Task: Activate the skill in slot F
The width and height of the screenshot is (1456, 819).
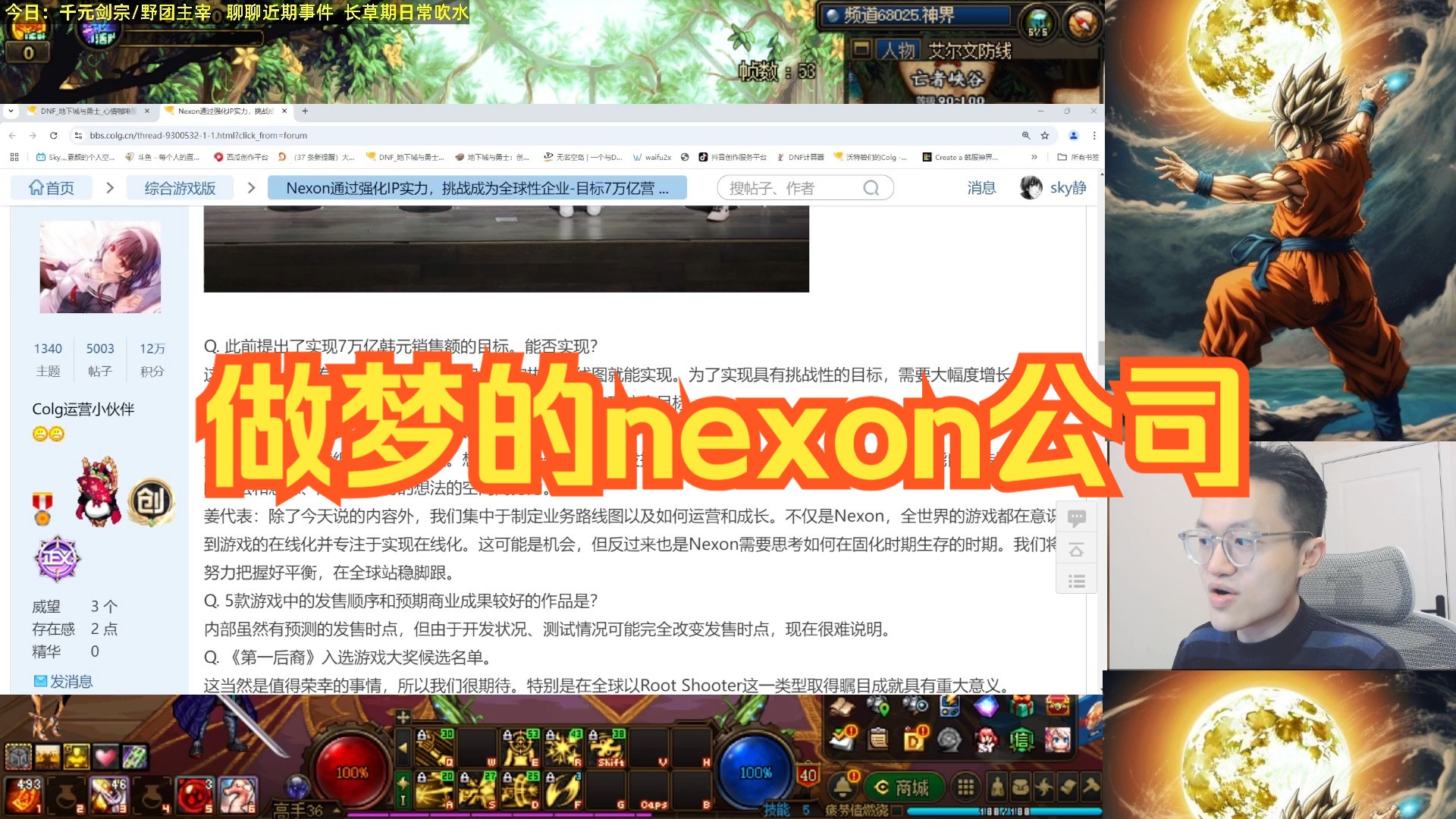Action: [563, 790]
